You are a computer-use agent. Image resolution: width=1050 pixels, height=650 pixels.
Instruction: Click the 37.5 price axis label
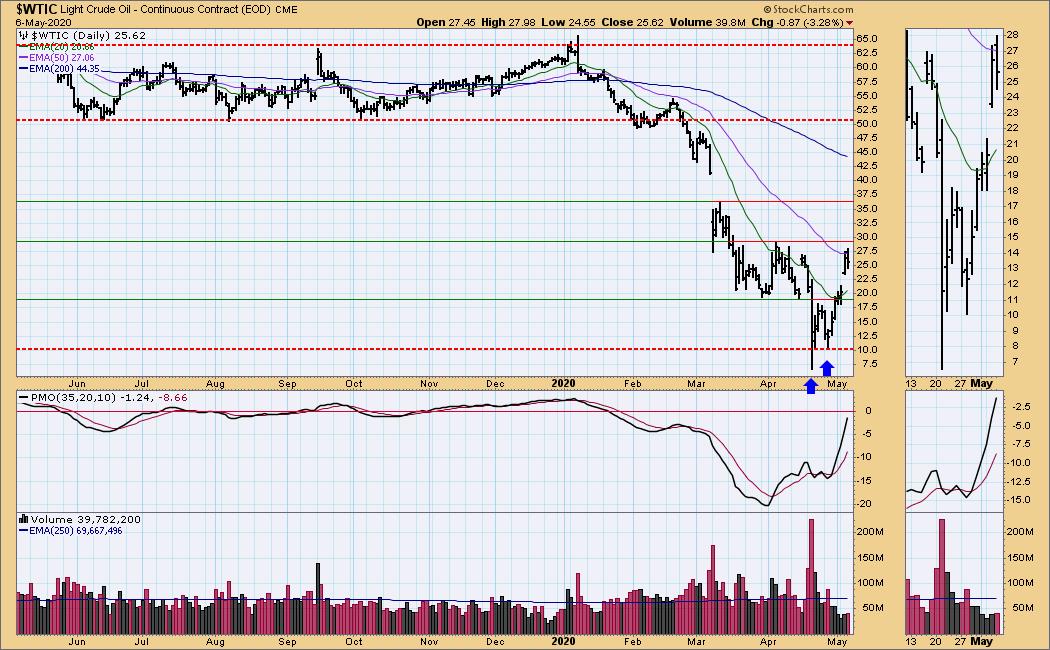point(867,194)
